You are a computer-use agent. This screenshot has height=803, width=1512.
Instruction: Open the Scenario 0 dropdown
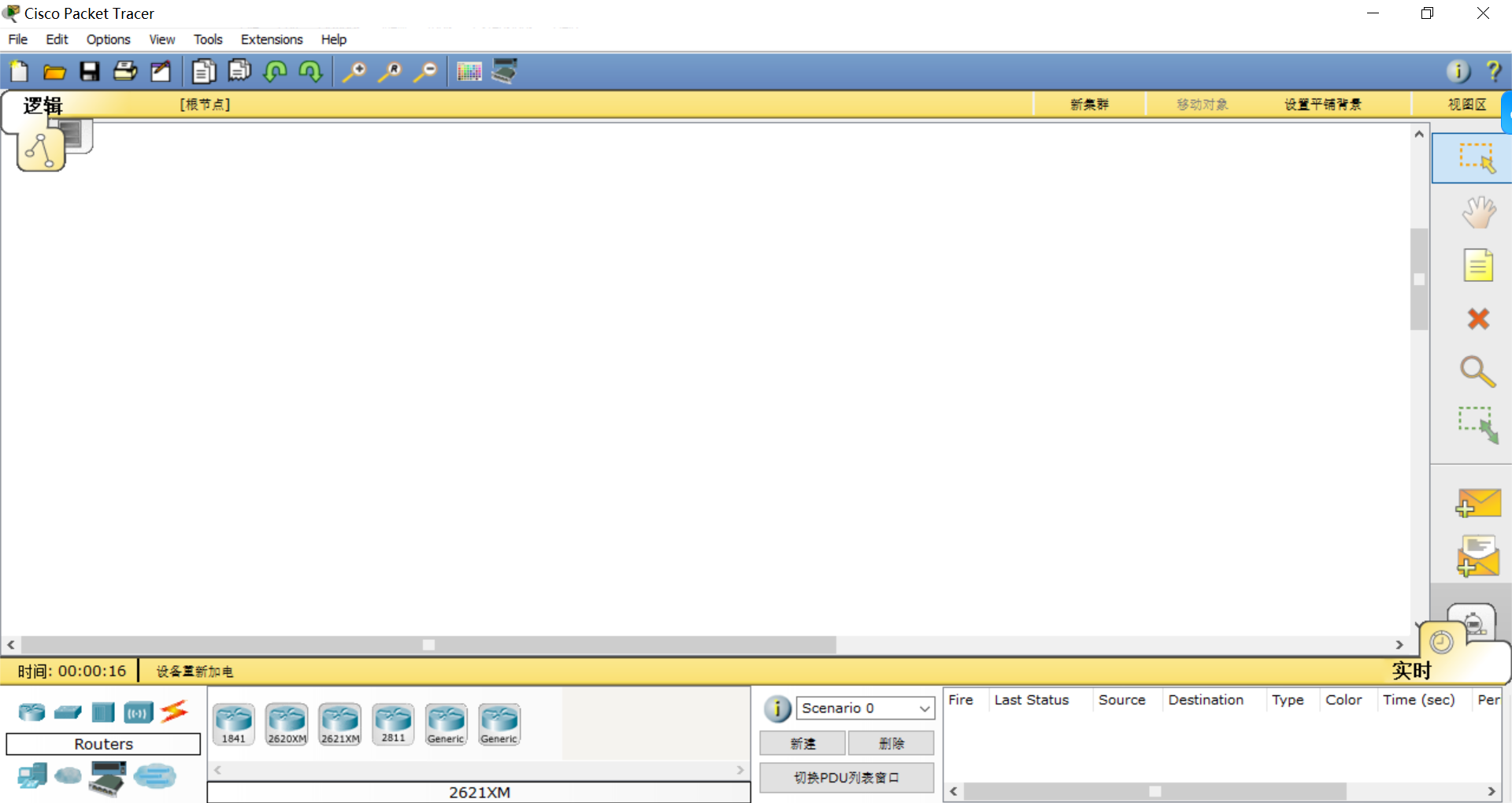click(865, 708)
